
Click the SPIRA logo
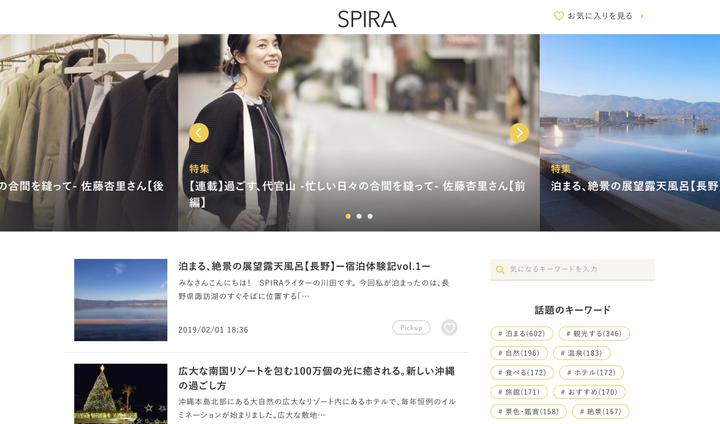[x=366, y=19]
